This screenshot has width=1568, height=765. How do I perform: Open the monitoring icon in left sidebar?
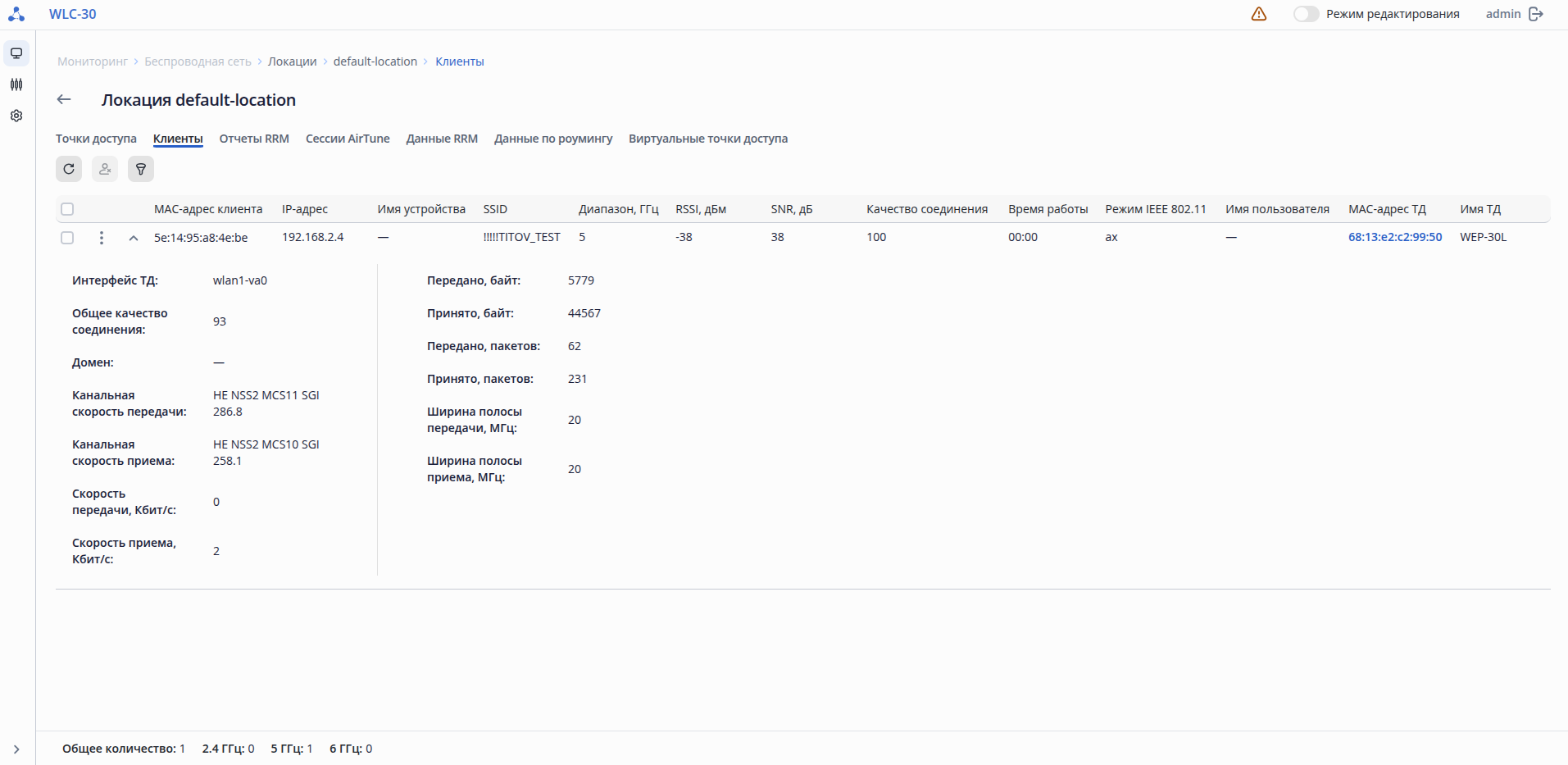[16, 53]
